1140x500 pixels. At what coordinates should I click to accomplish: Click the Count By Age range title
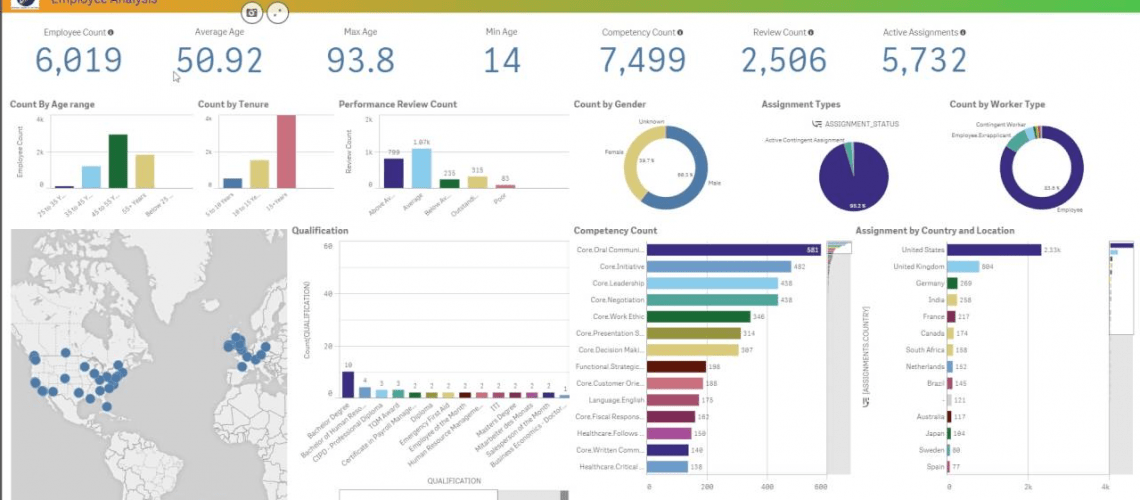pyautogui.click(x=52, y=105)
